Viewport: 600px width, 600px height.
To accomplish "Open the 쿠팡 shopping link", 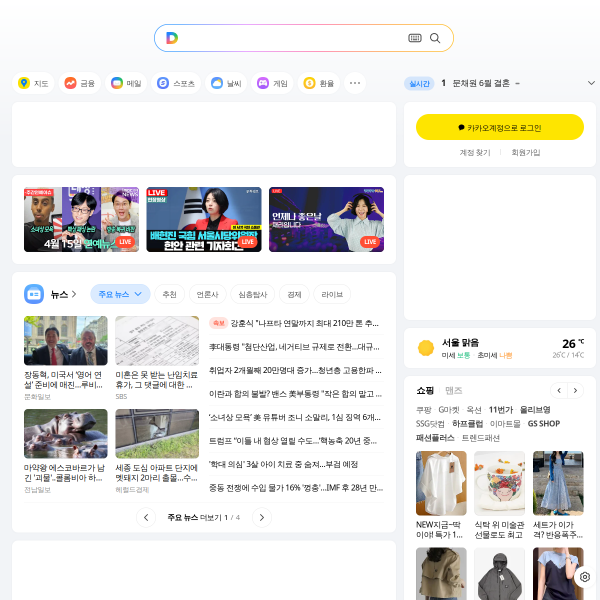I will (423, 410).
